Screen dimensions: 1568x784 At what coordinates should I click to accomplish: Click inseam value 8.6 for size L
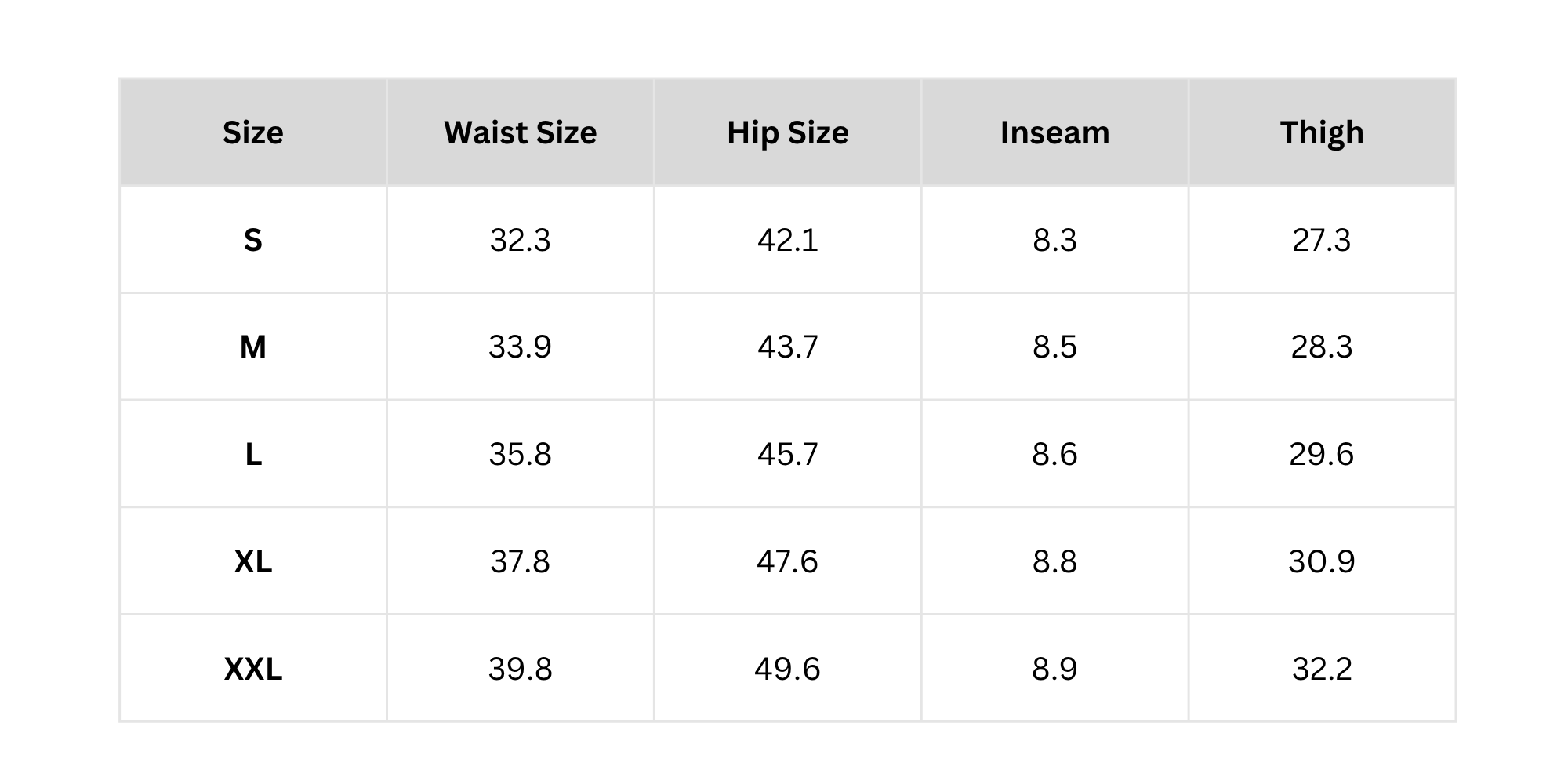[x=1054, y=454]
